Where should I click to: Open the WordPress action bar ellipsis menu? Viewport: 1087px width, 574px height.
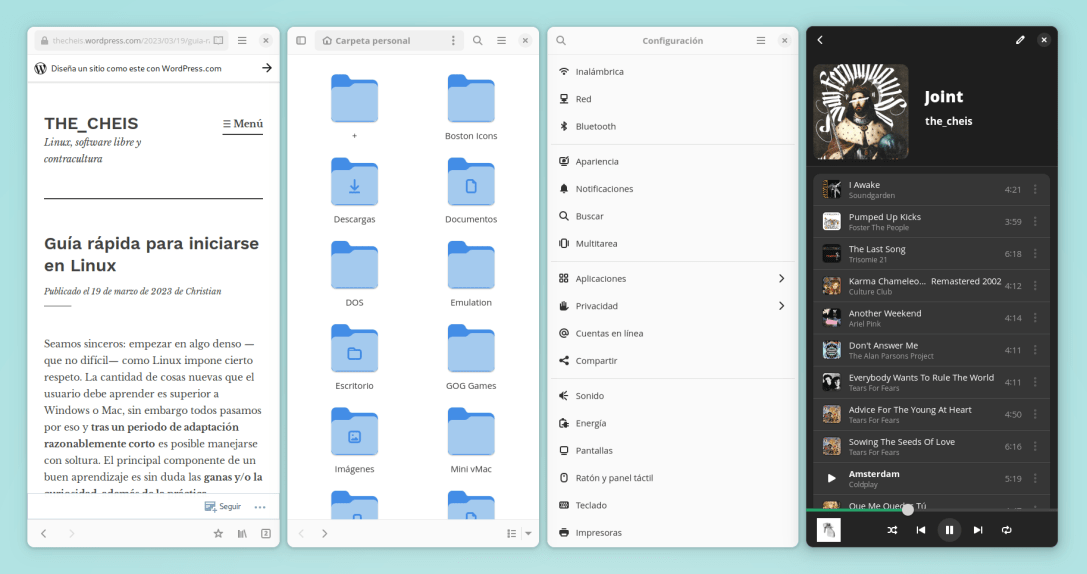260,507
